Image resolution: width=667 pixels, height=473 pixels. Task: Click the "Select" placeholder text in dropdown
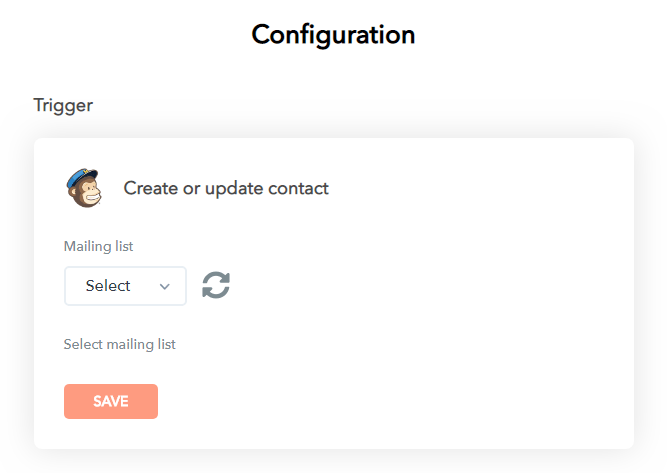108,286
